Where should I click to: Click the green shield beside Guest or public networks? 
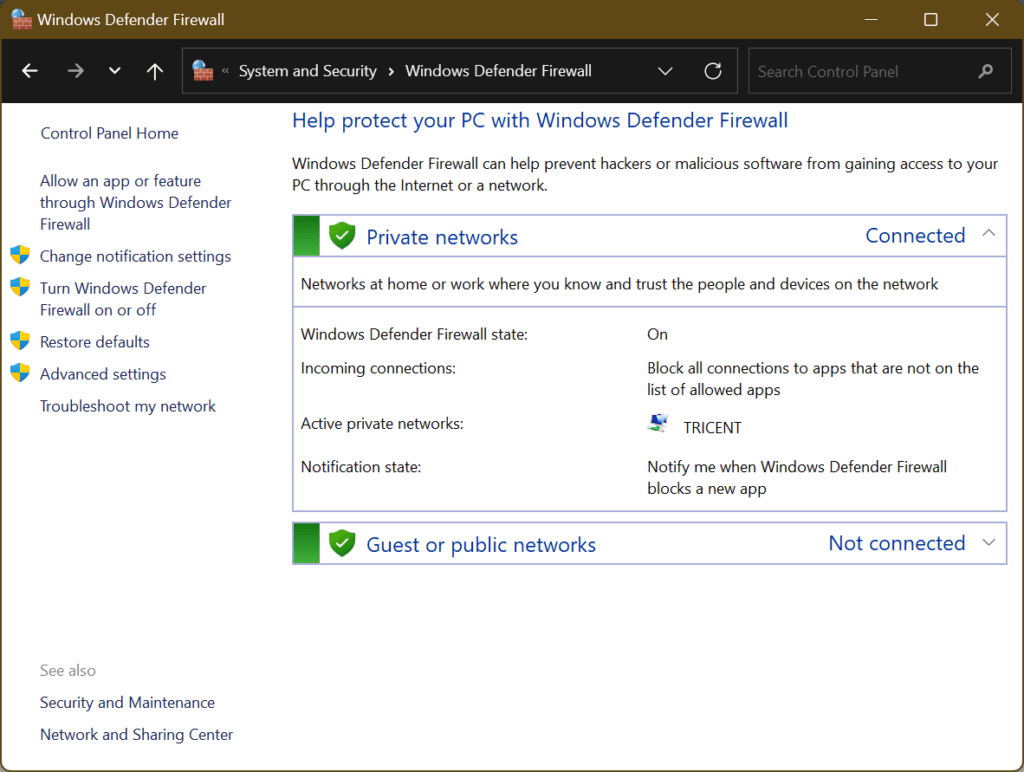pyautogui.click(x=342, y=543)
